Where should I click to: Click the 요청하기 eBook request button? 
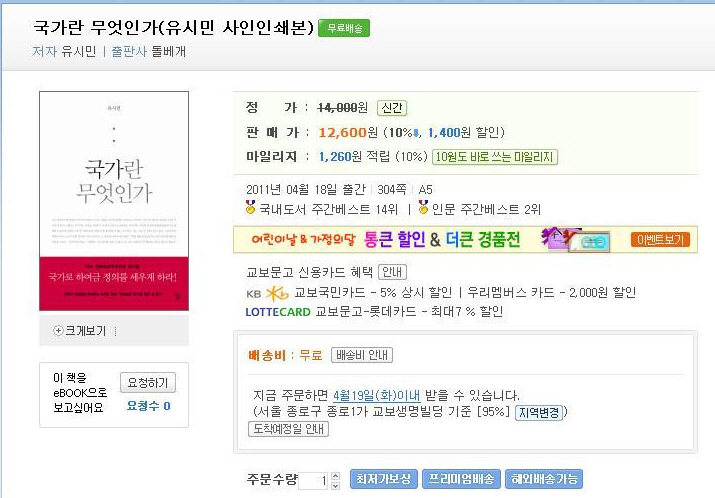[x=148, y=383]
